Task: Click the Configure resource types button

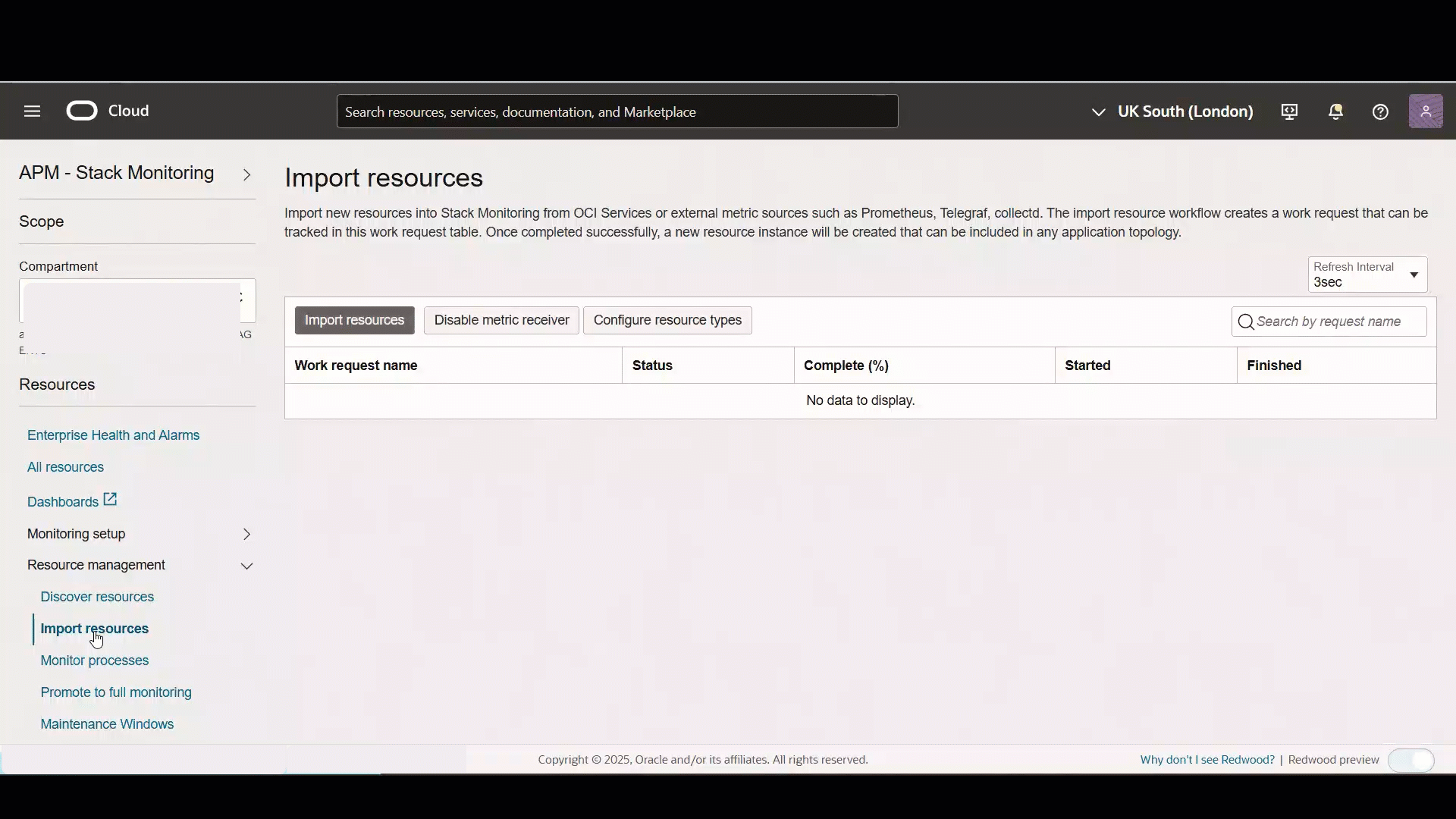Action: 667,320
